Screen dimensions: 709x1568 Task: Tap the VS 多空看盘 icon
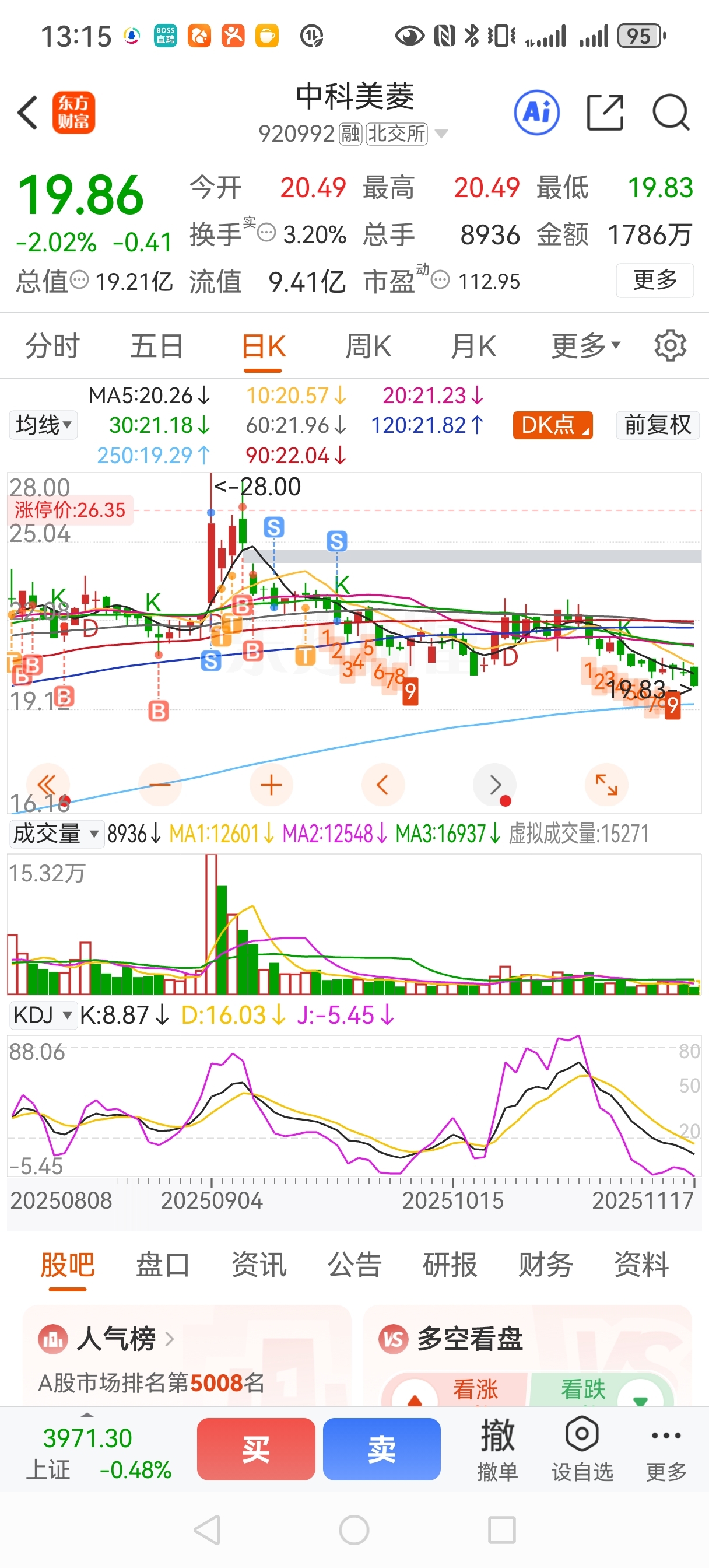click(393, 1339)
